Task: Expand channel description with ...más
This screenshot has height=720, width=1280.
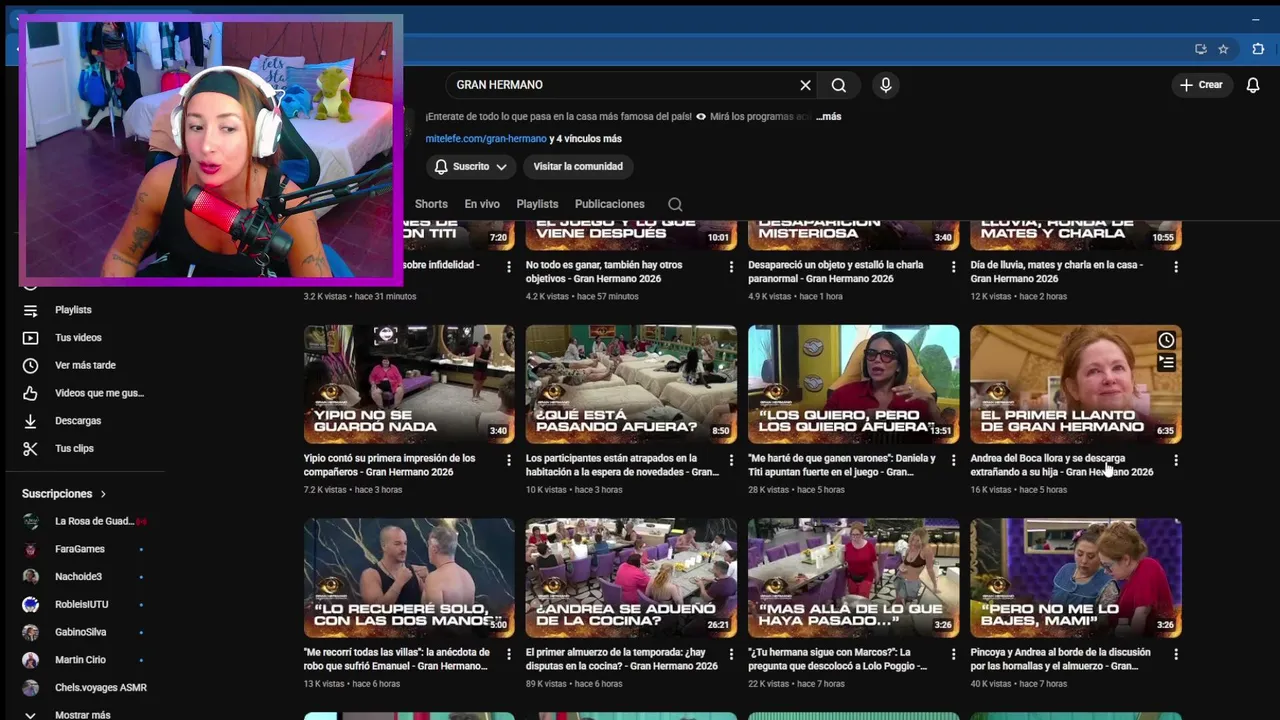Action: point(829,116)
